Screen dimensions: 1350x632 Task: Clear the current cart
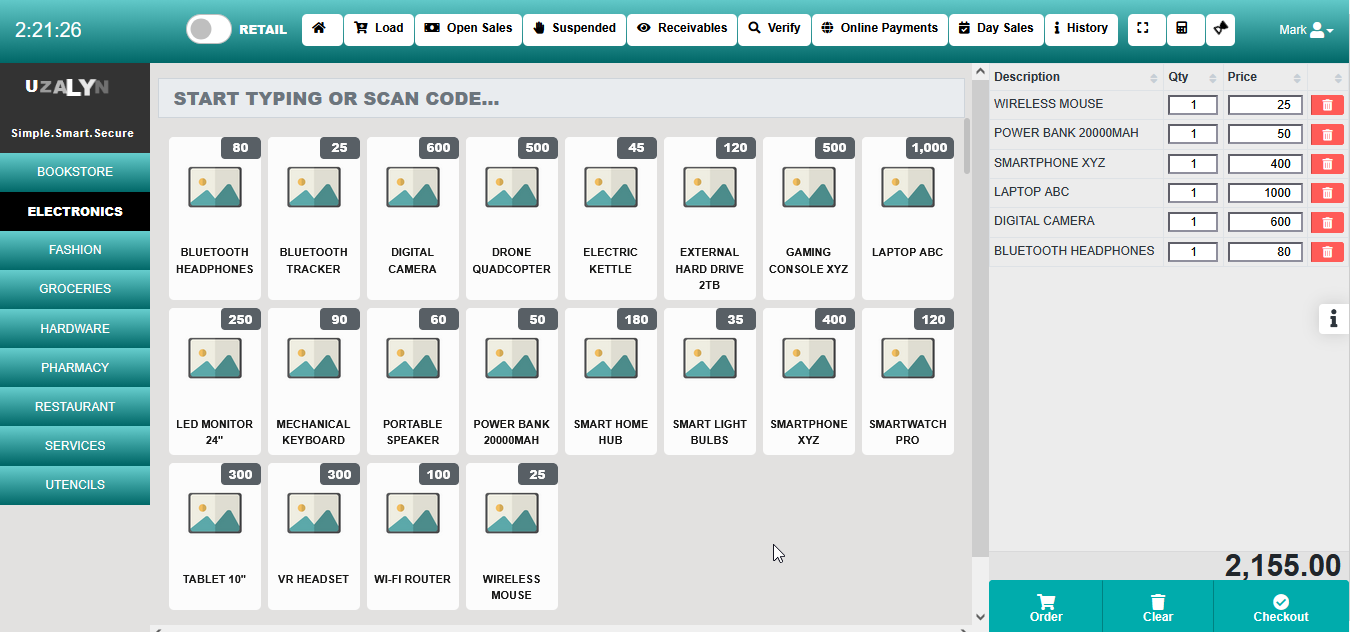coord(1158,607)
